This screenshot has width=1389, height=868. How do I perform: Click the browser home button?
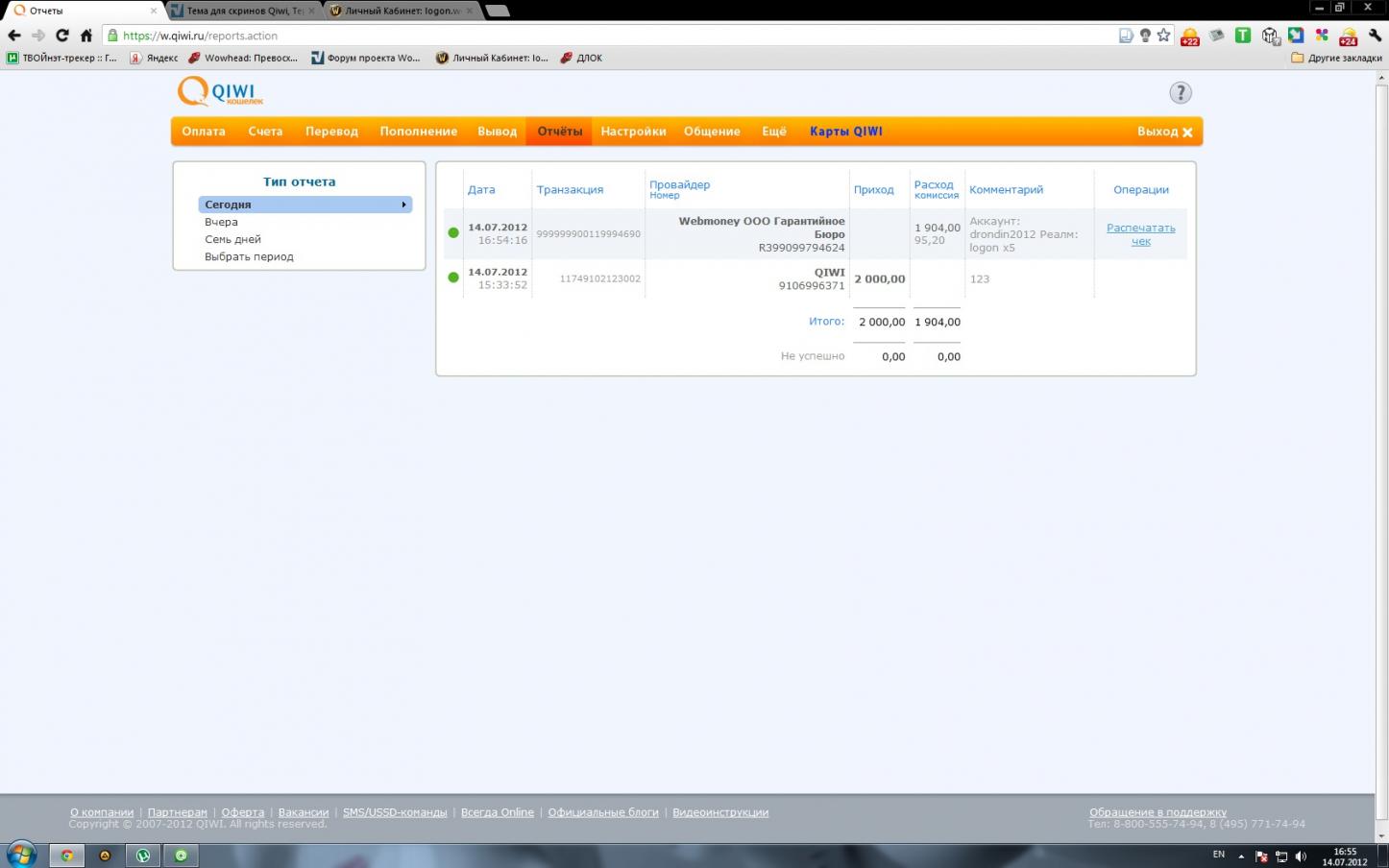click(86, 36)
